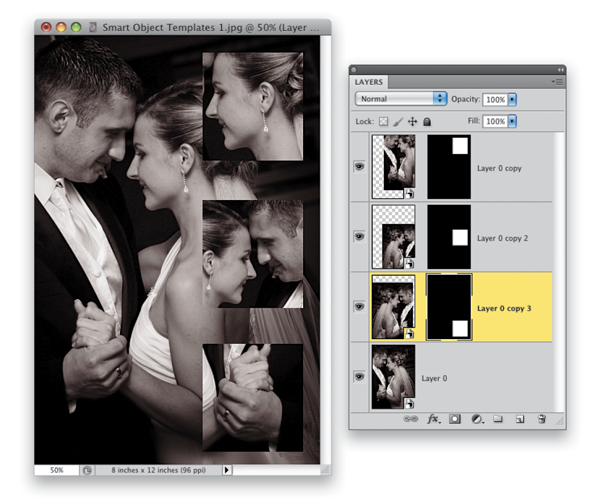
Task: Minimize document window yellow button
Action: pyautogui.click(x=61, y=27)
